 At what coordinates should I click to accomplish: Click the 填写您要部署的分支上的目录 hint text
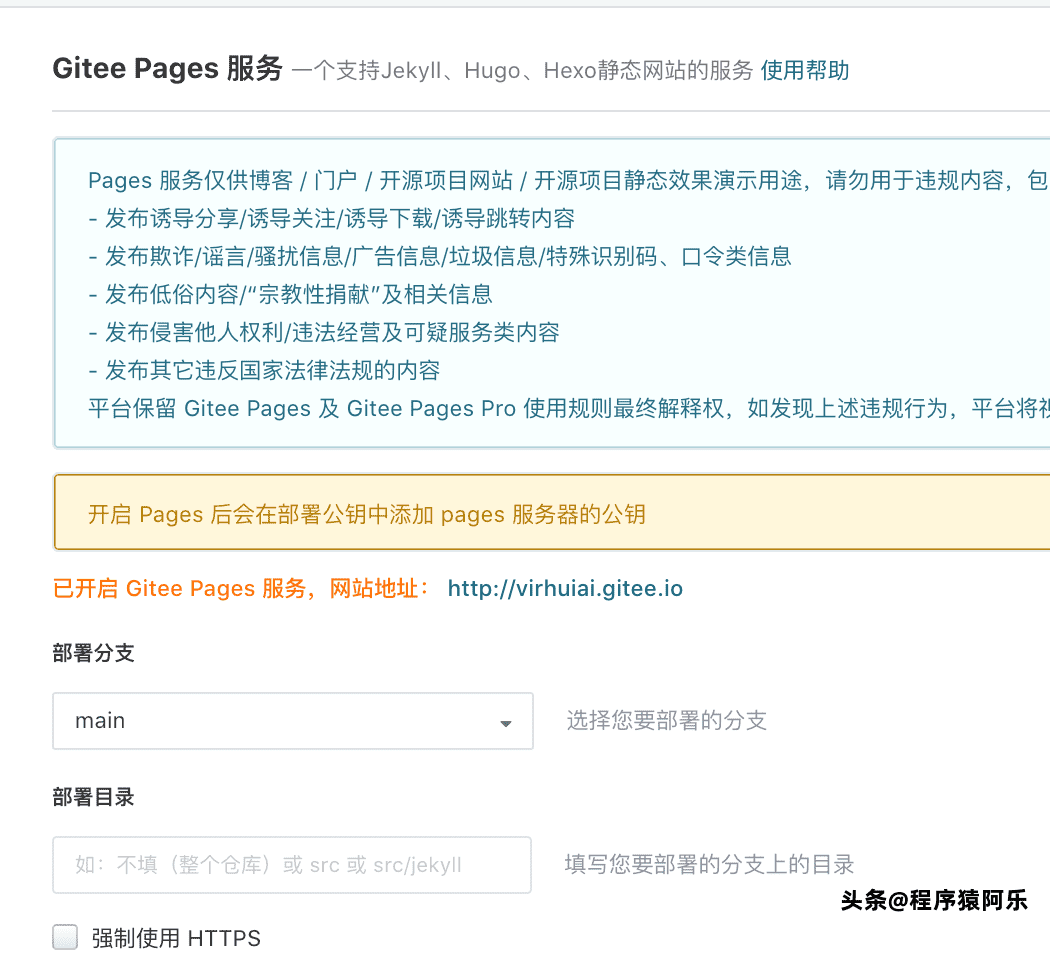[709, 864]
